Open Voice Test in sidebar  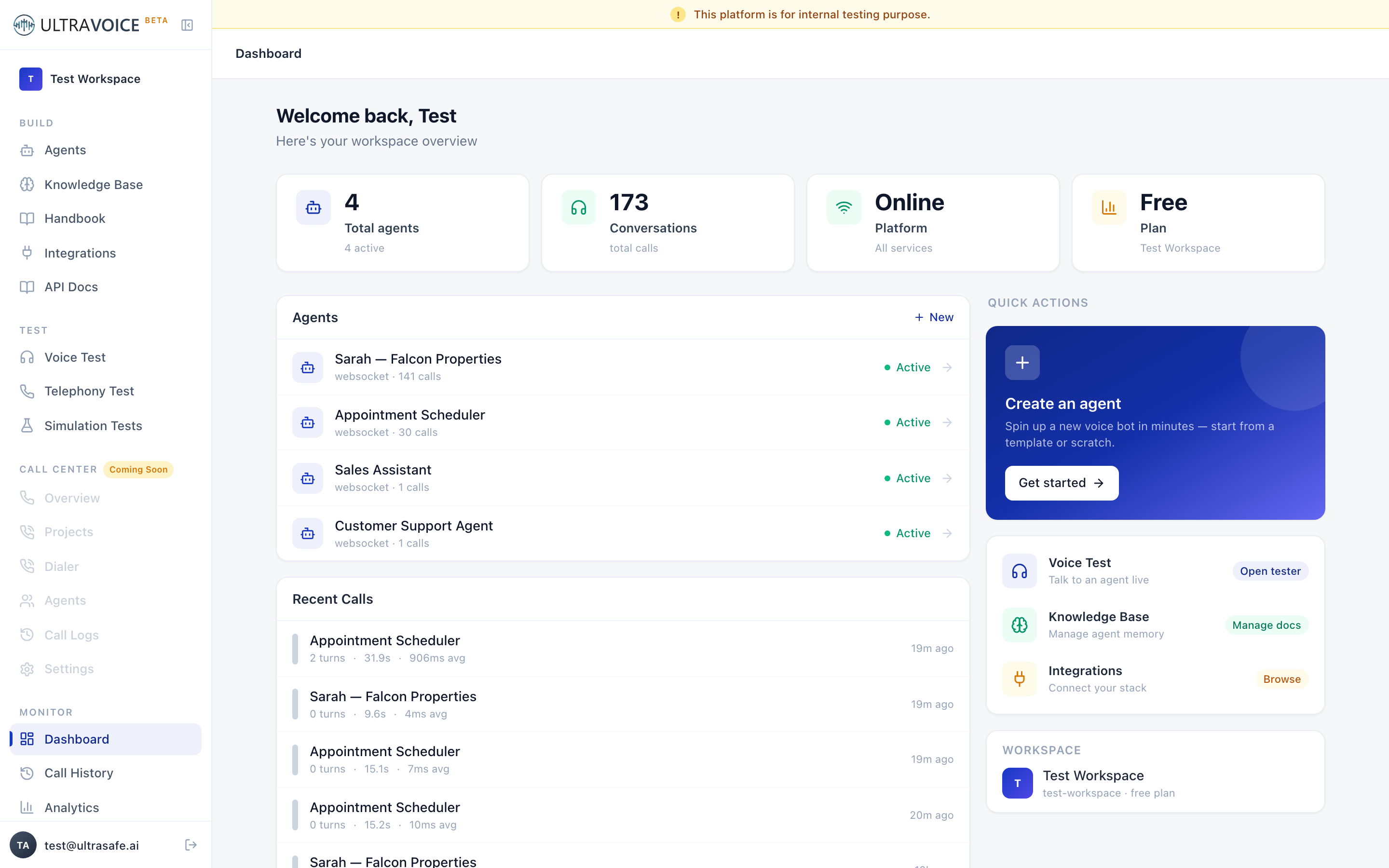click(106, 357)
